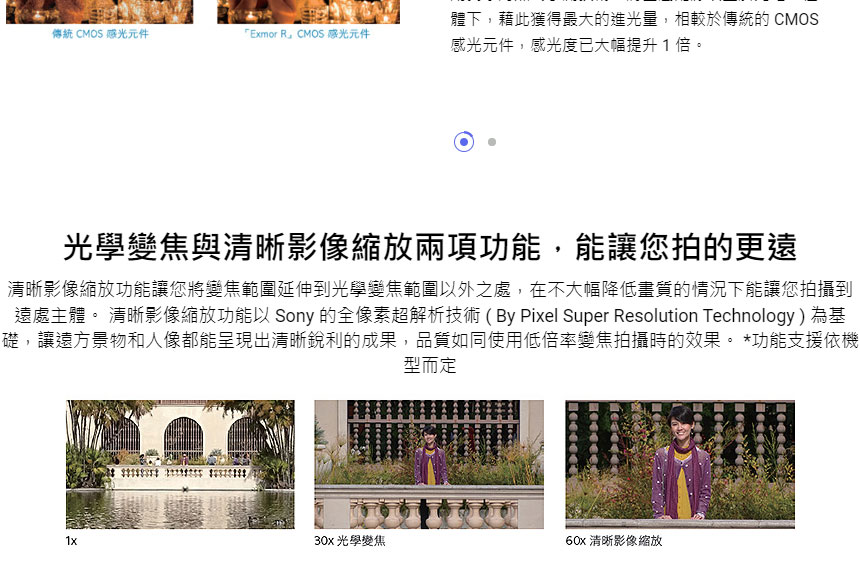Open the 1x zoom sample photo
Viewport: 860px width, 581px height.
tap(180, 464)
